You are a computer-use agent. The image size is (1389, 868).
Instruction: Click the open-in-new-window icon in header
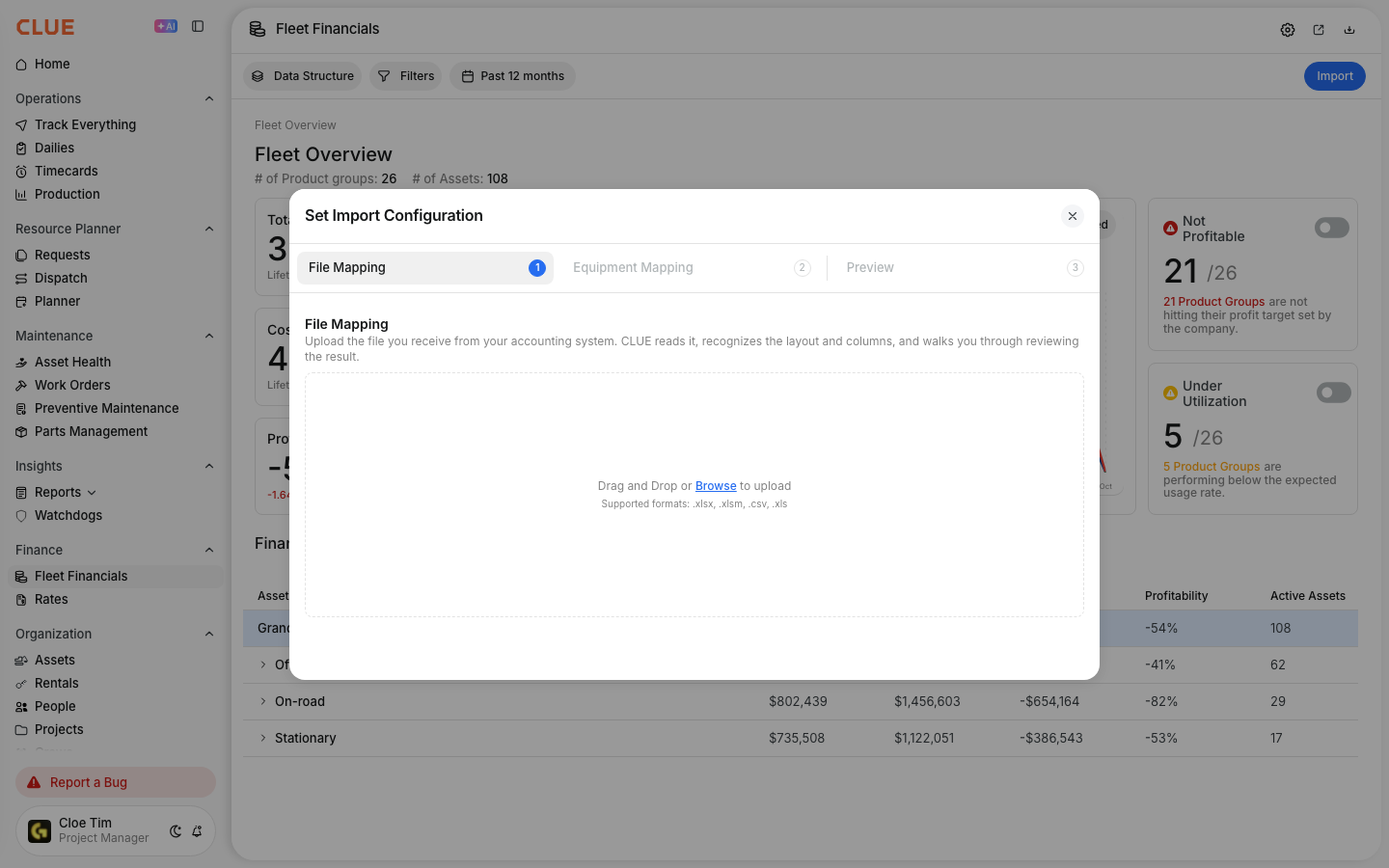click(x=1319, y=30)
